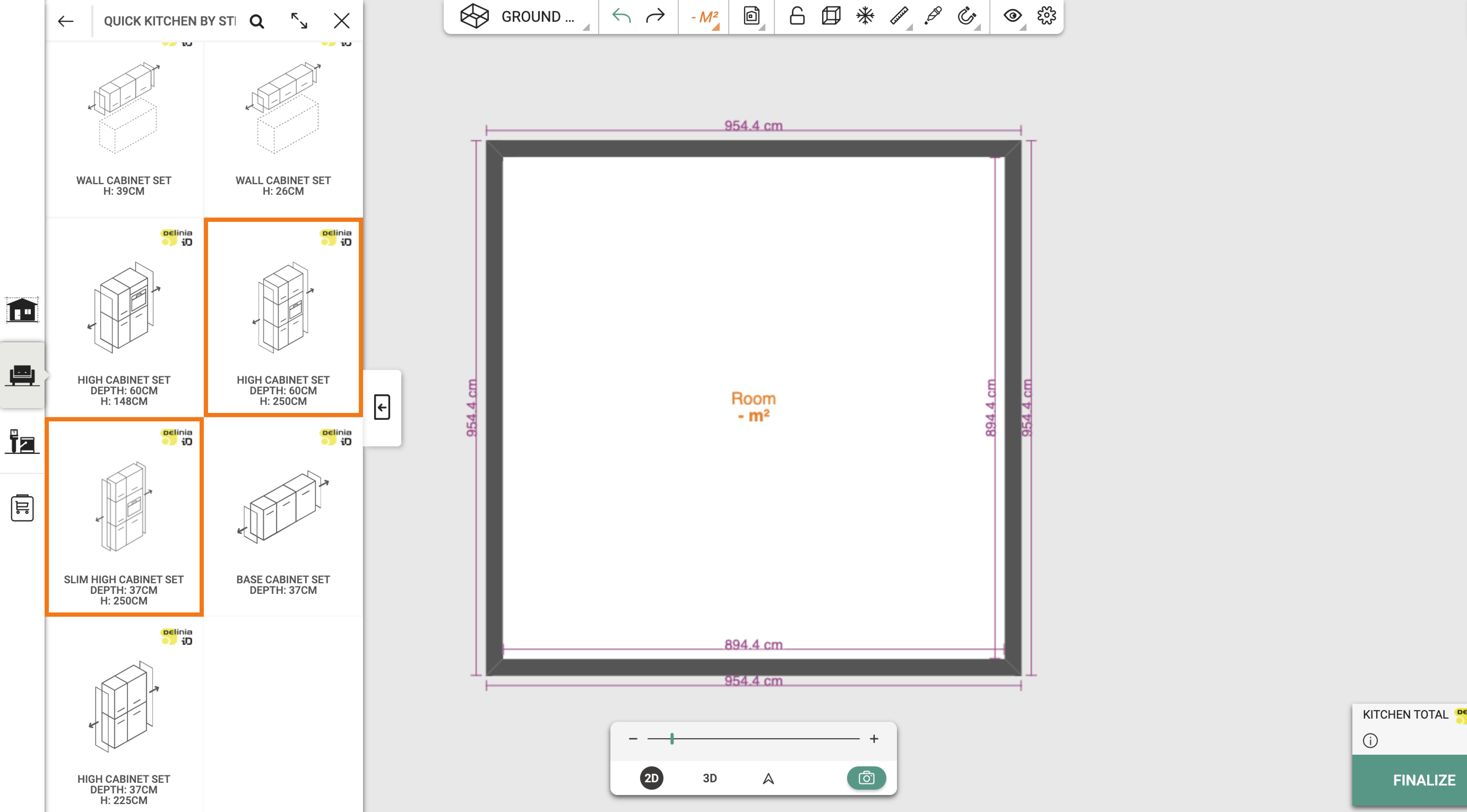Select Base Cabinet Set Depth: 37CM
Image resolution: width=1467 pixels, height=812 pixels.
pyautogui.click(x=283, y=517)
